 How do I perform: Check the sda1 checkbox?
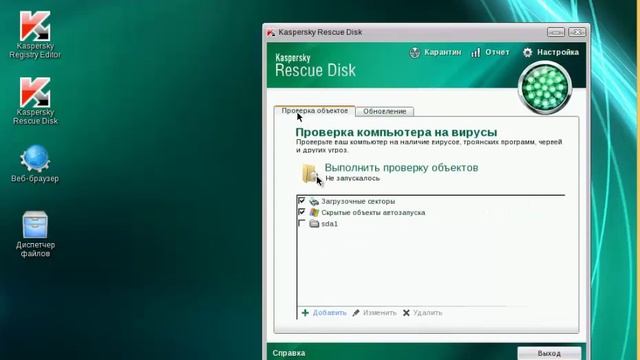(x=302, y=223)
